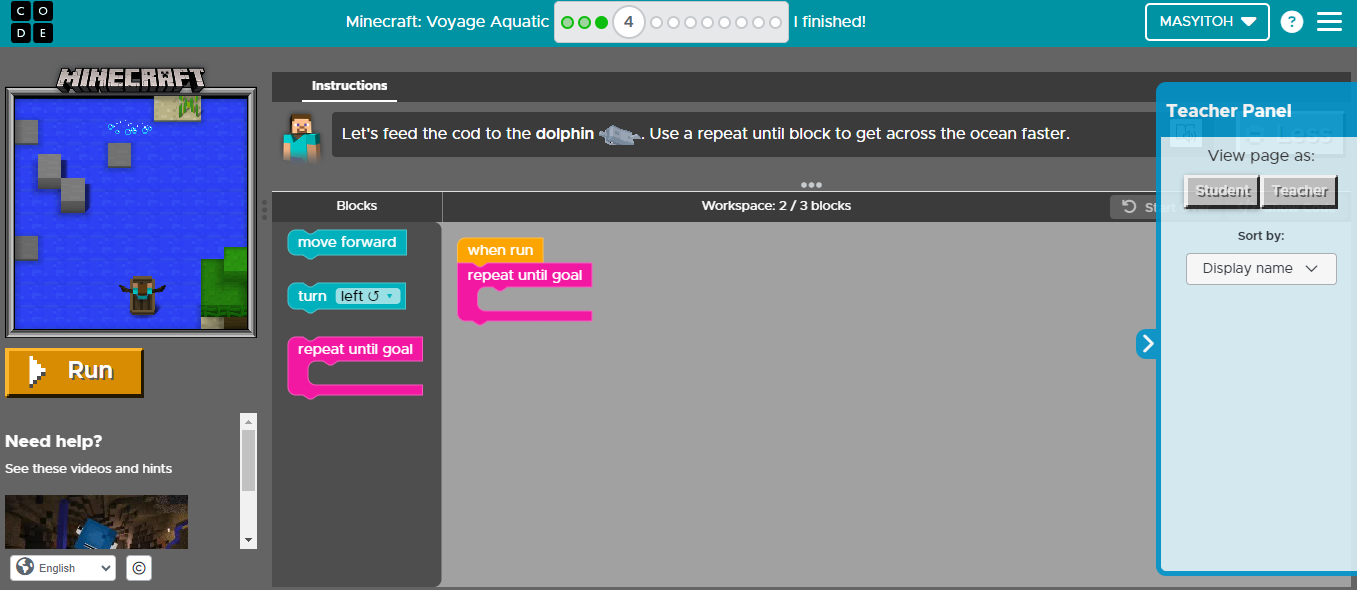
Task: Click the play arrow on Run button
Action: 37,371
